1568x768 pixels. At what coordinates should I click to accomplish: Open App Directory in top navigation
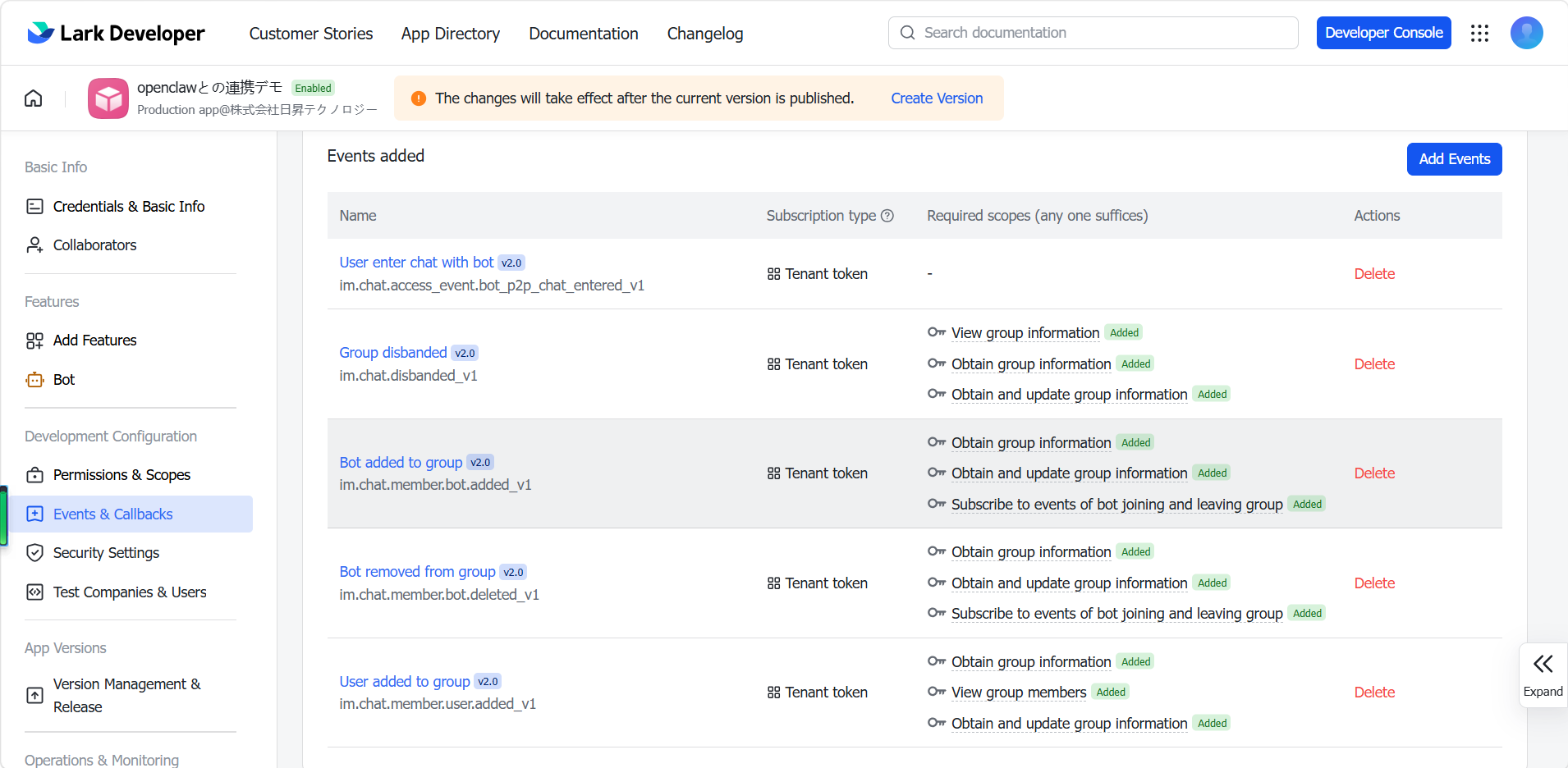(451, 34)
